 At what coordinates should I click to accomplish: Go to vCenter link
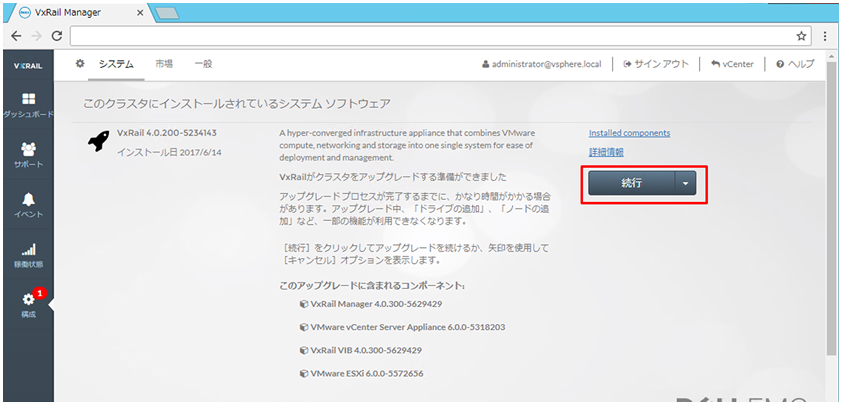(732, 64)
